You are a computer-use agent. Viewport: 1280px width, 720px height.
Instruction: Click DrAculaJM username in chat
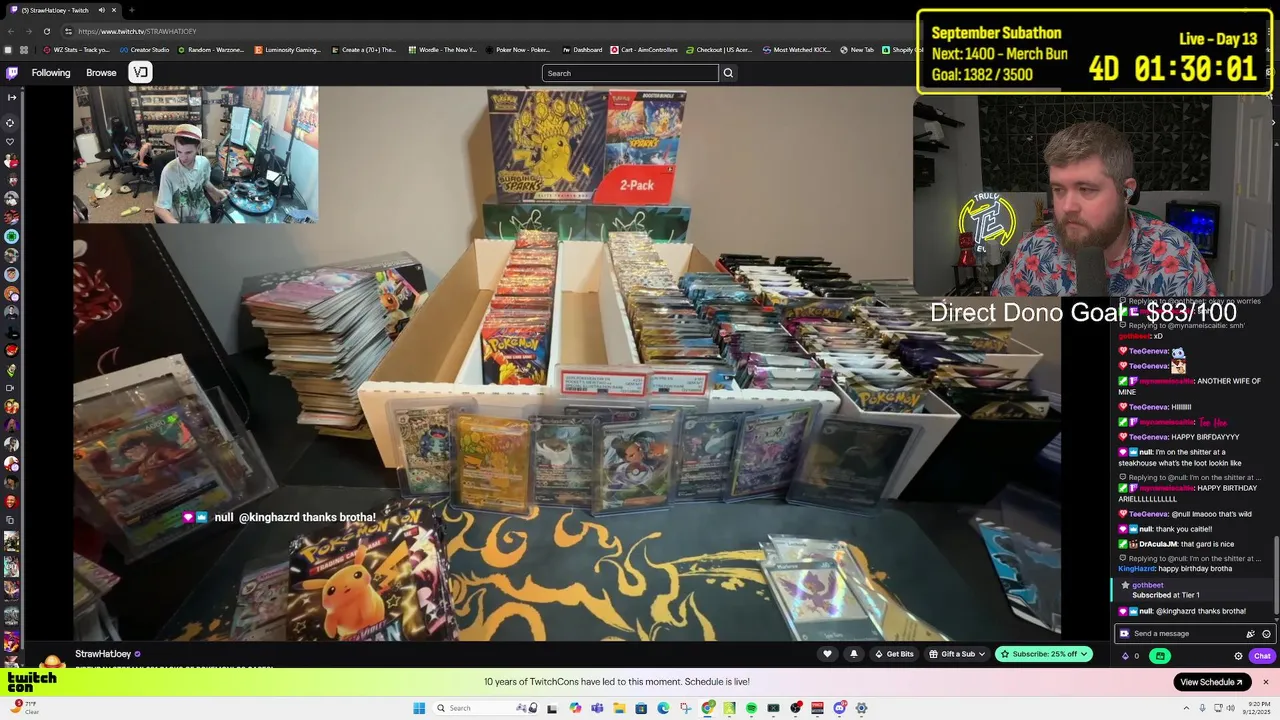coord(1158,544)
